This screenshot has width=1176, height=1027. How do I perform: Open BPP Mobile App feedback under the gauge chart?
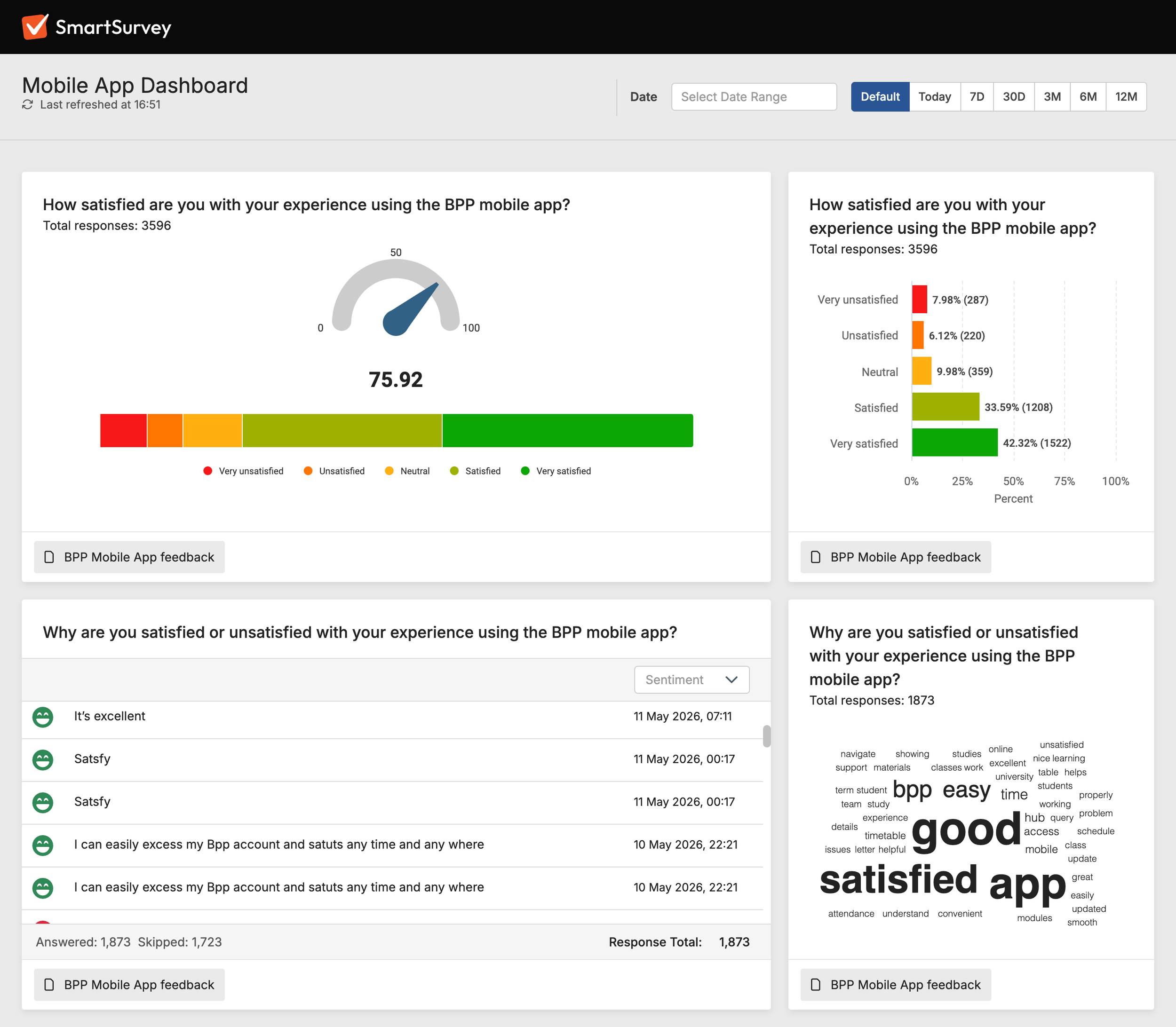(129, 557)
